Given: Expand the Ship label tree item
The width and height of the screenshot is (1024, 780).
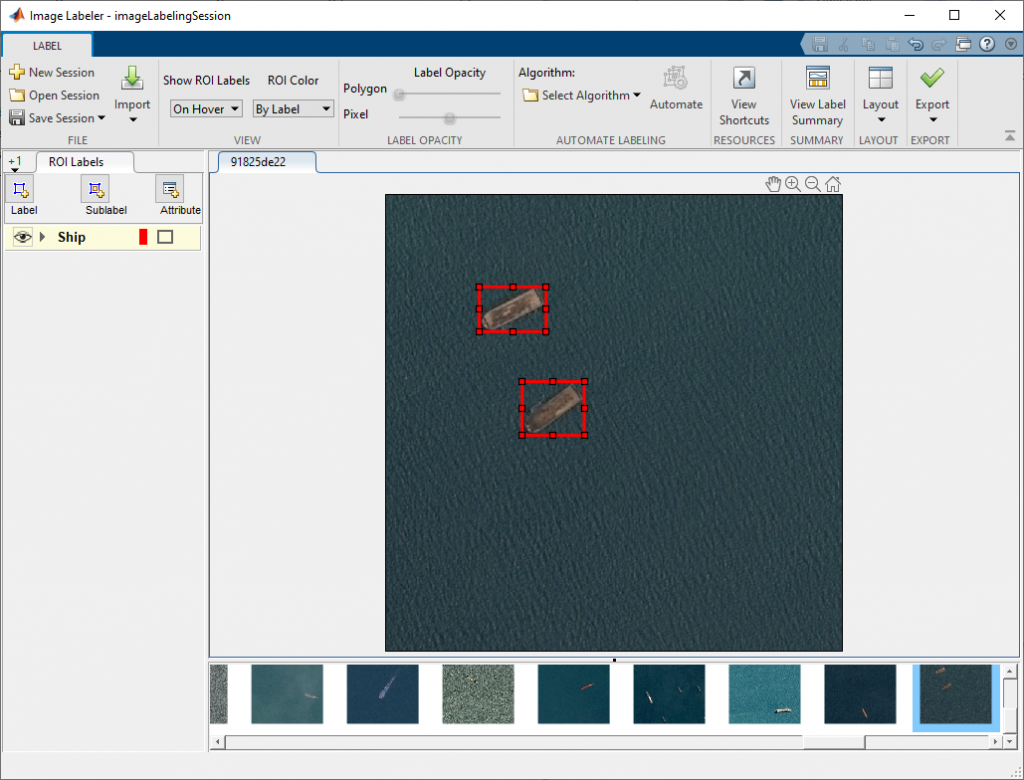Looking at the screenshot, I should coord(43,237).
